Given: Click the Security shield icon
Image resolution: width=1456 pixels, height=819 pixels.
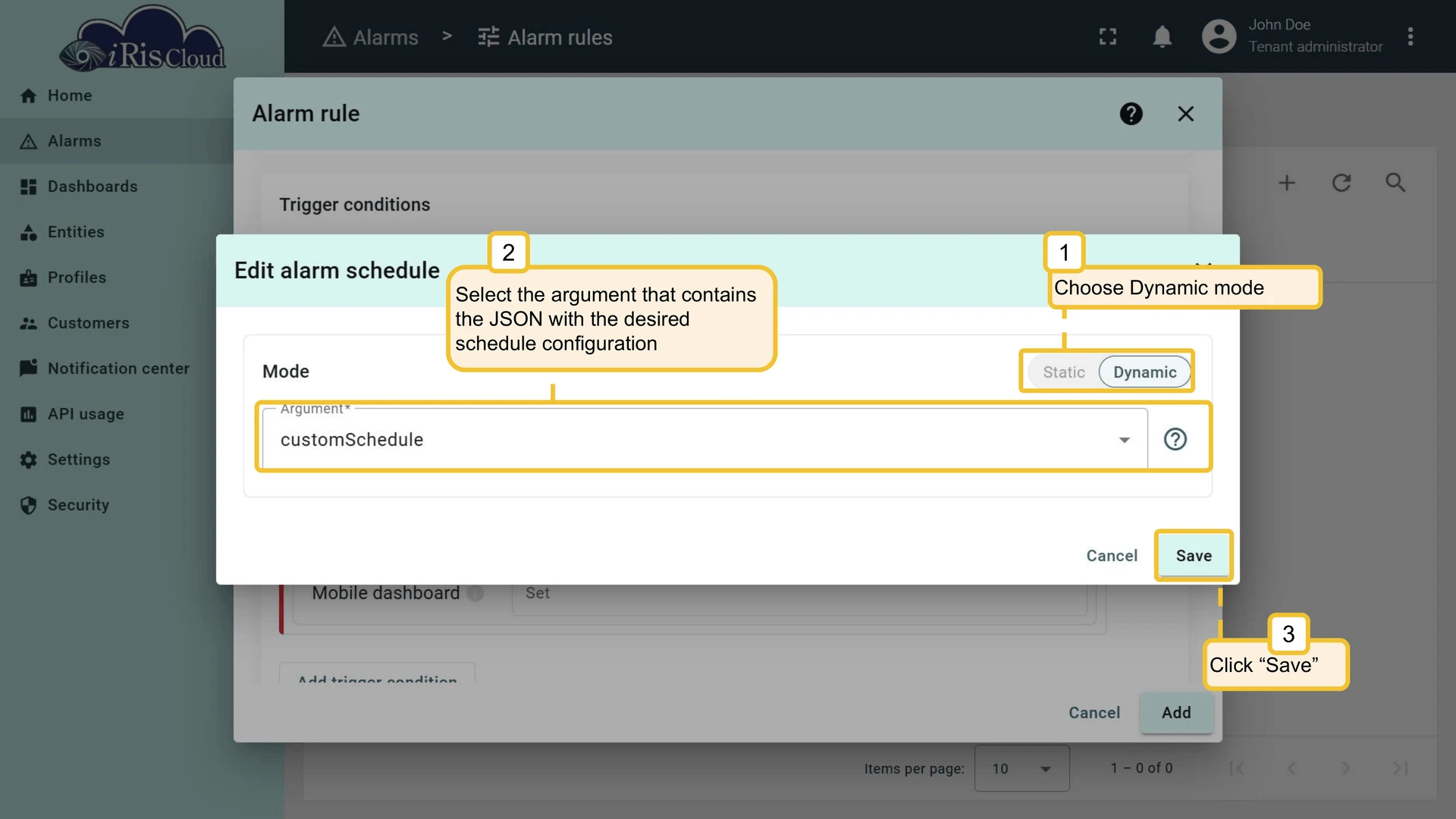Looking at the screenshot, I should (28, 505).
